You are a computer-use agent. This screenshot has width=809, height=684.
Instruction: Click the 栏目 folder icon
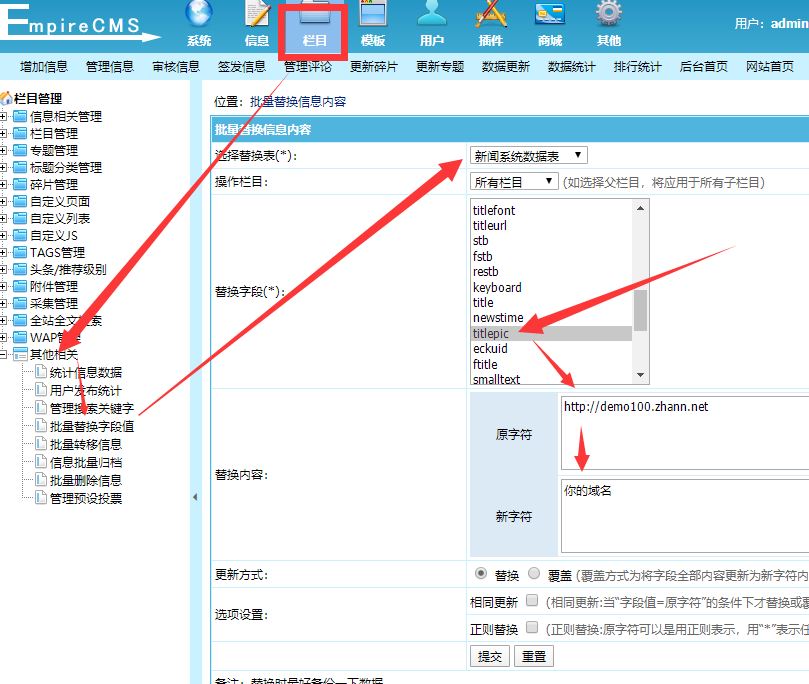(314, 18)
